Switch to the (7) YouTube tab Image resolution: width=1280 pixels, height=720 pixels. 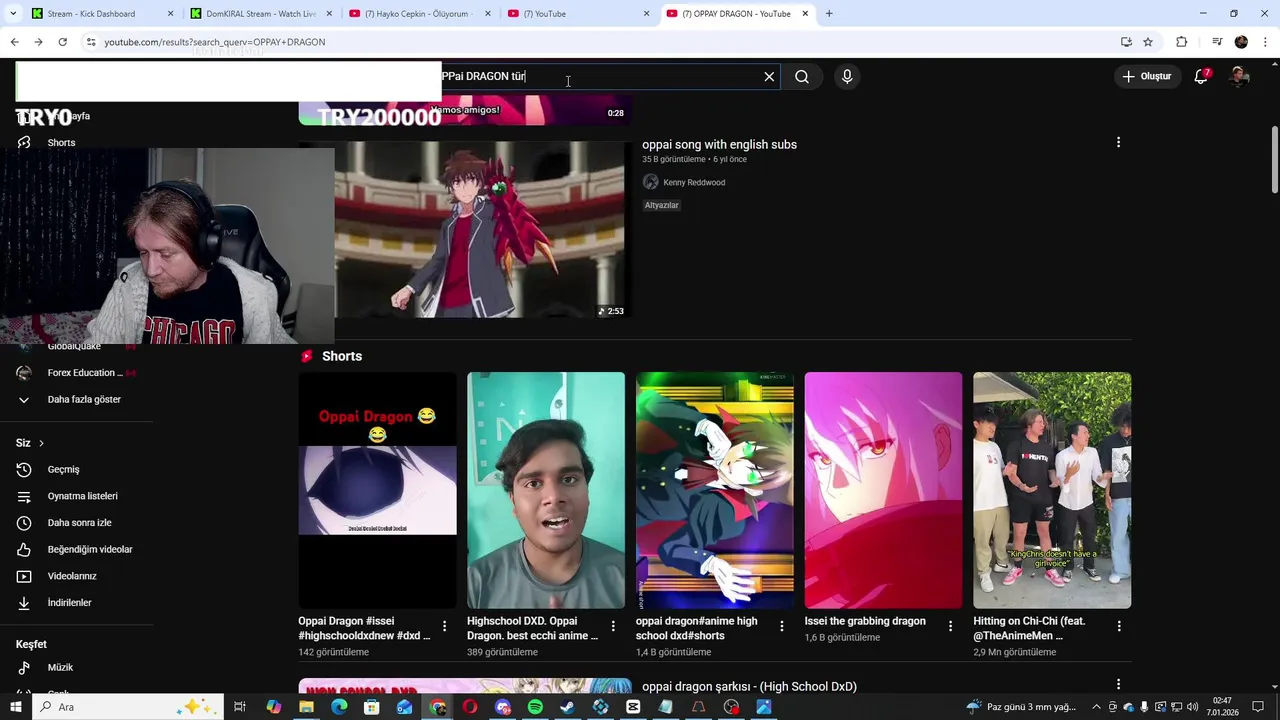(576, 14)
